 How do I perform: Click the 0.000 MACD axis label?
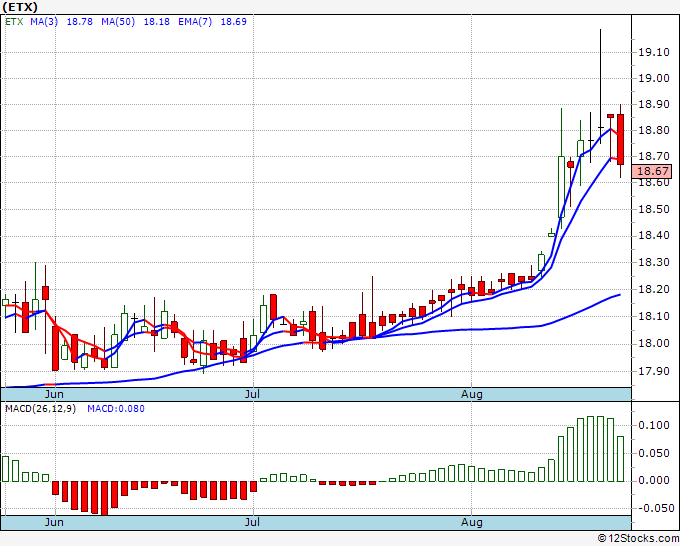click(x=654, y=481)
